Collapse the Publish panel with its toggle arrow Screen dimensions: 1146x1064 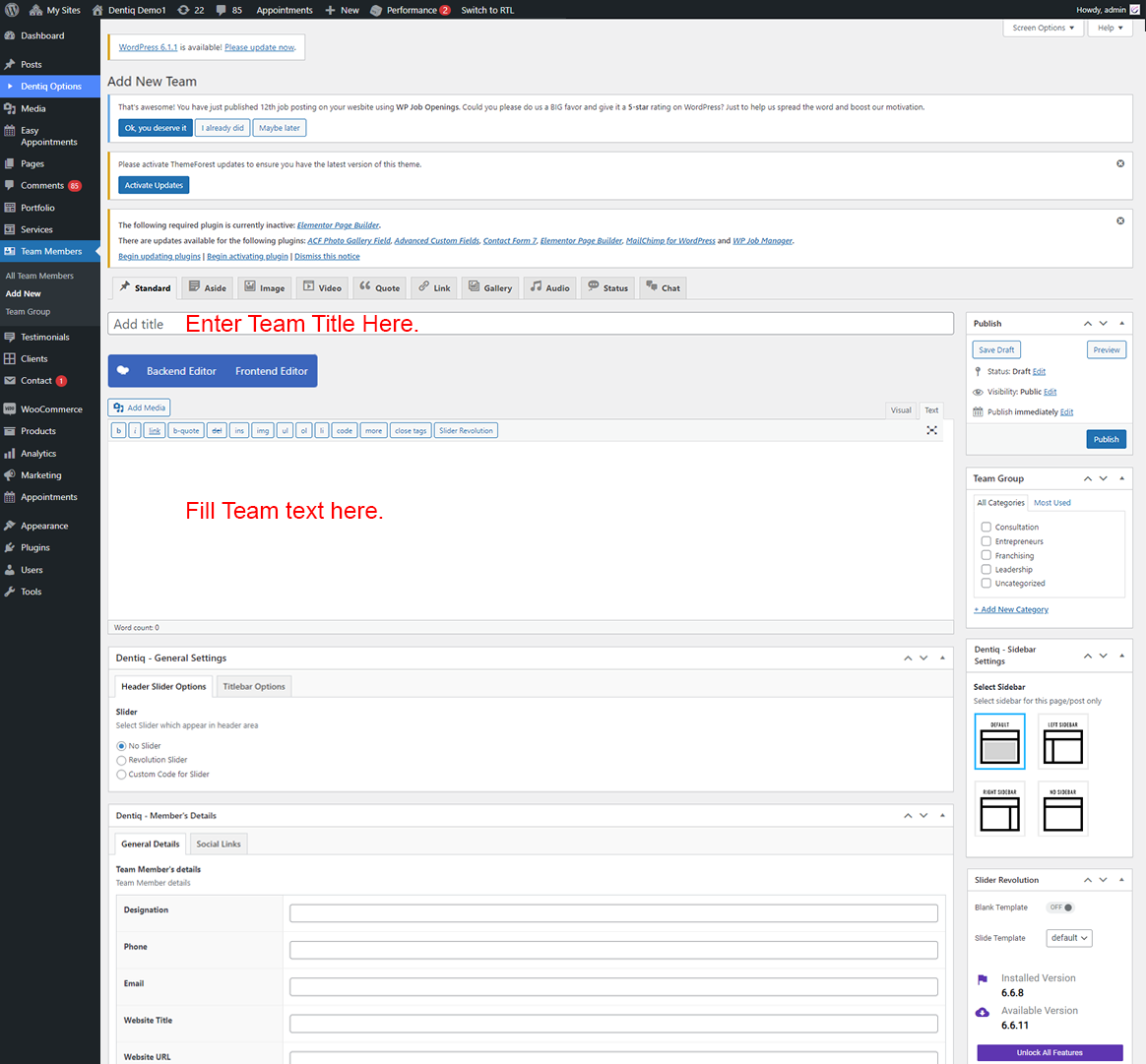coord(1121,323)
